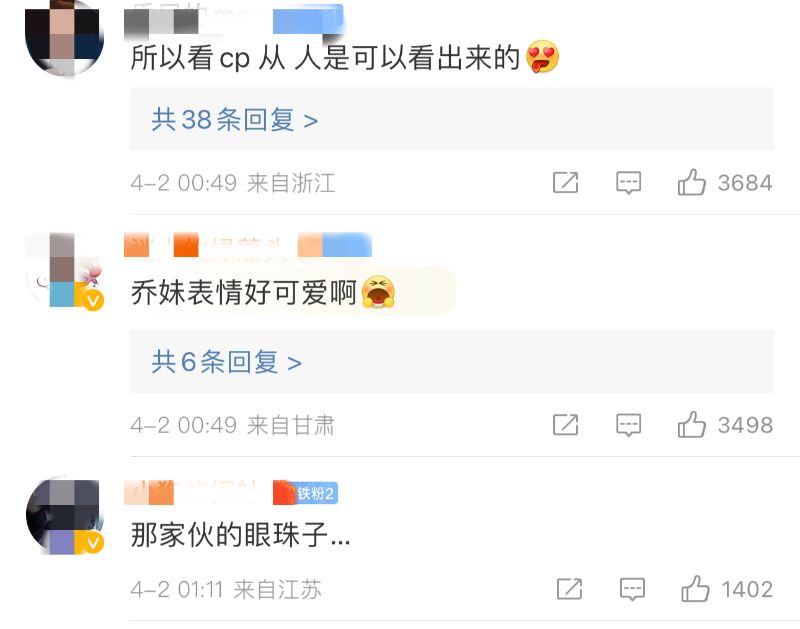Repost the comment from 甘肃
This screenshot has width=800, height=629.
pos(565,425)
